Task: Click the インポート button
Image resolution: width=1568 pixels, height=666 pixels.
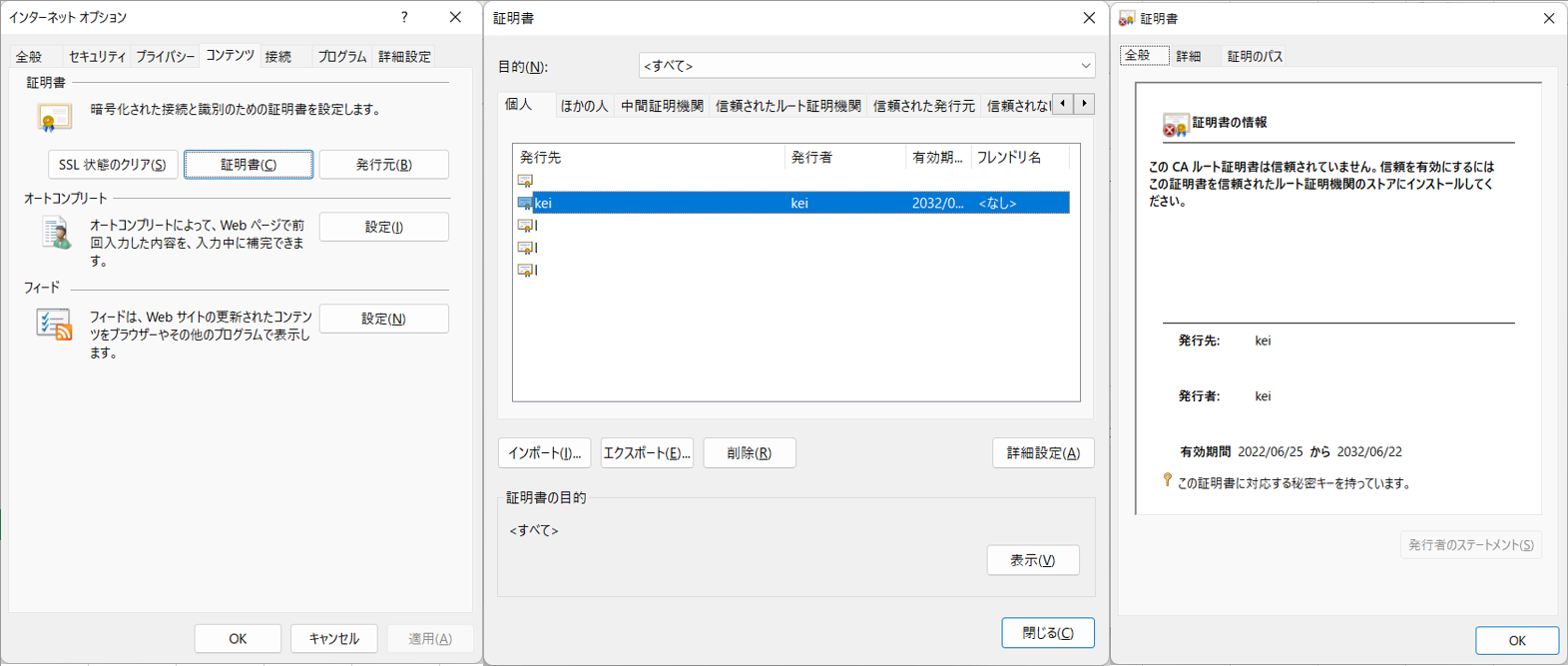Action: tap(544, 453)
